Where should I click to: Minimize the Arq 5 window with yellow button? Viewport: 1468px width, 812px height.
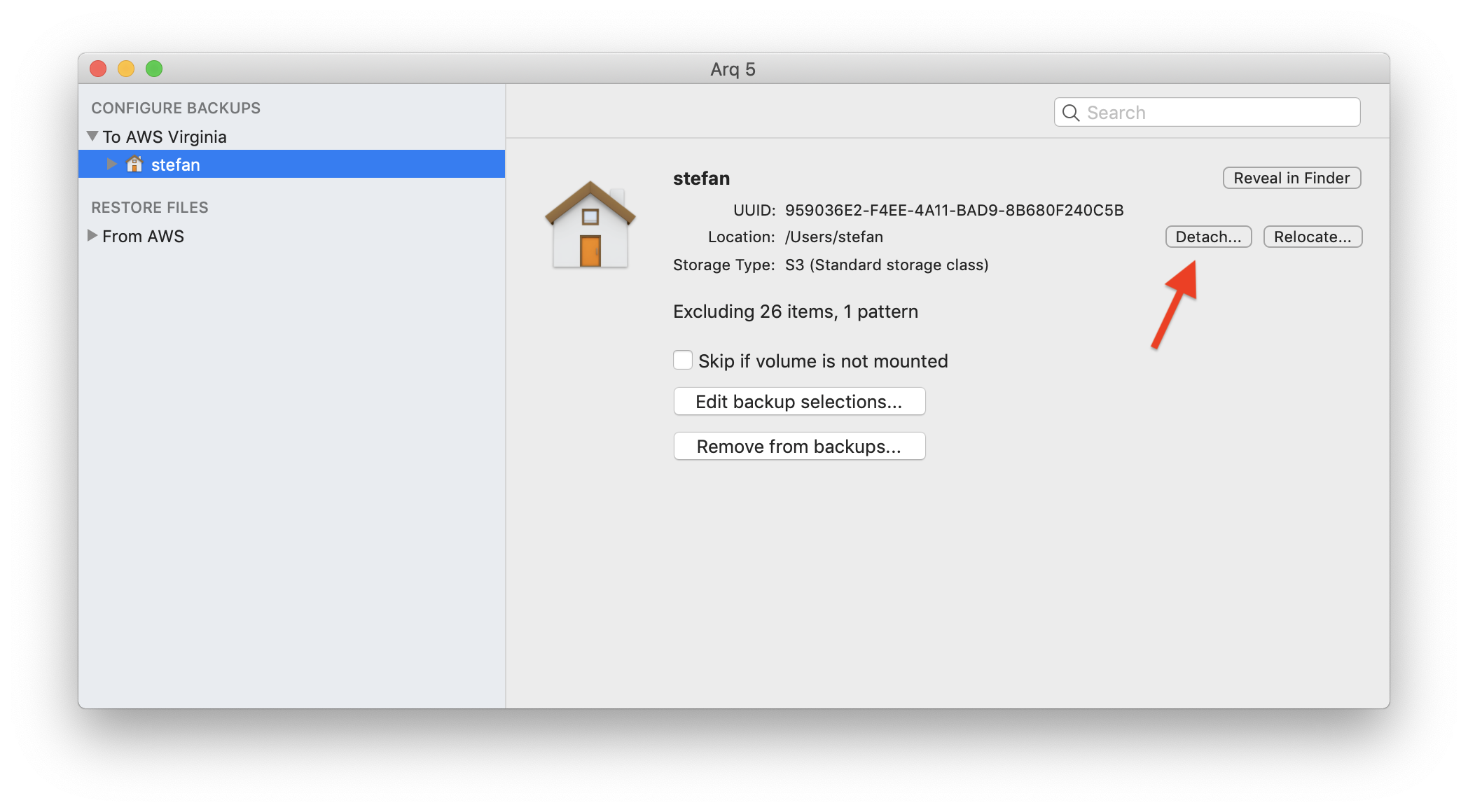click(126, 69)
